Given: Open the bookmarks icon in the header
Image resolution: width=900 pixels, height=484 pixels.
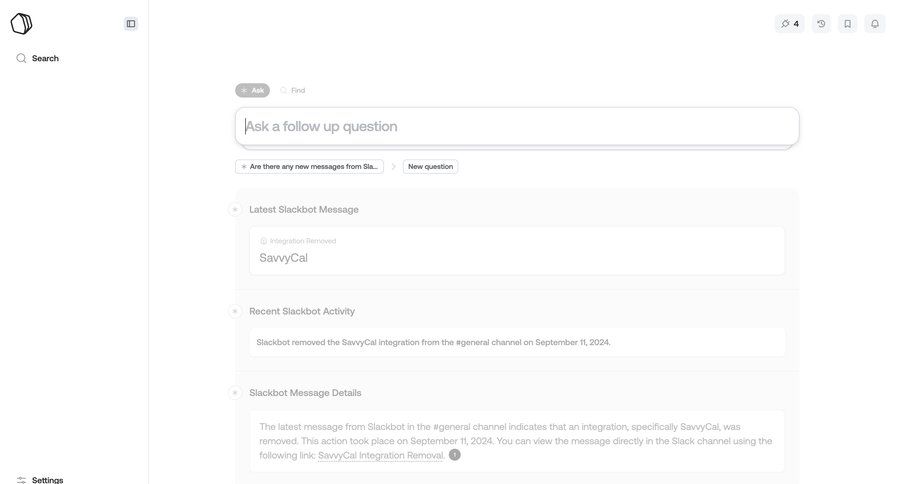Looking at the screenshot, I should (847, 24).
